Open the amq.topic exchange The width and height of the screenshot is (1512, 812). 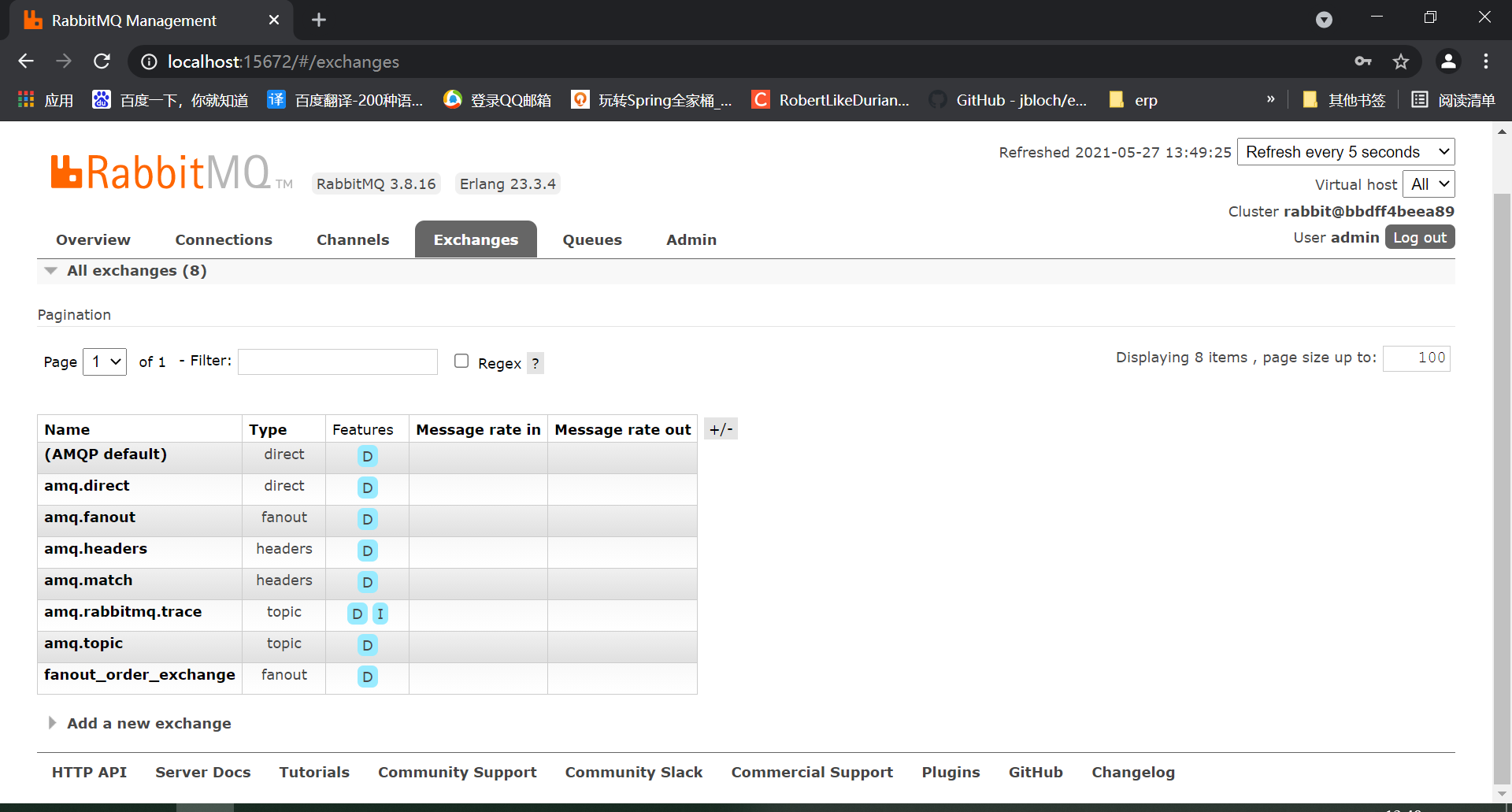[x=83, y=643]
